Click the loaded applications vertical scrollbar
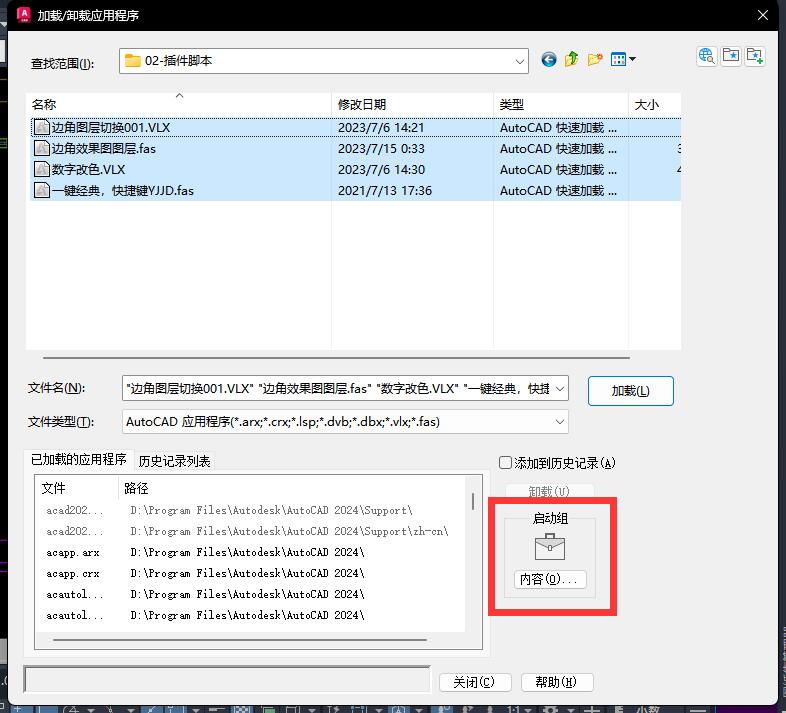 tap(473, 501)
